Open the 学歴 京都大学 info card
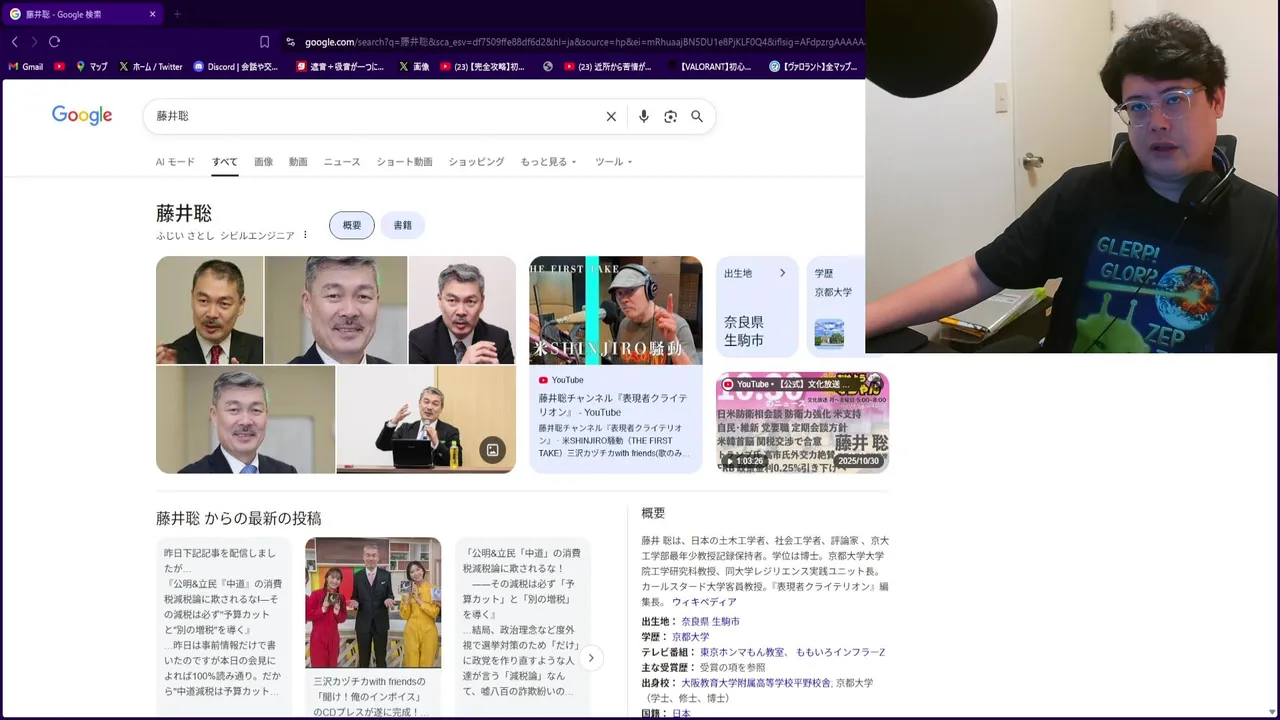The height and width of the screenshot is (720, 1280). pyautogui.click(x=836, y=307)
